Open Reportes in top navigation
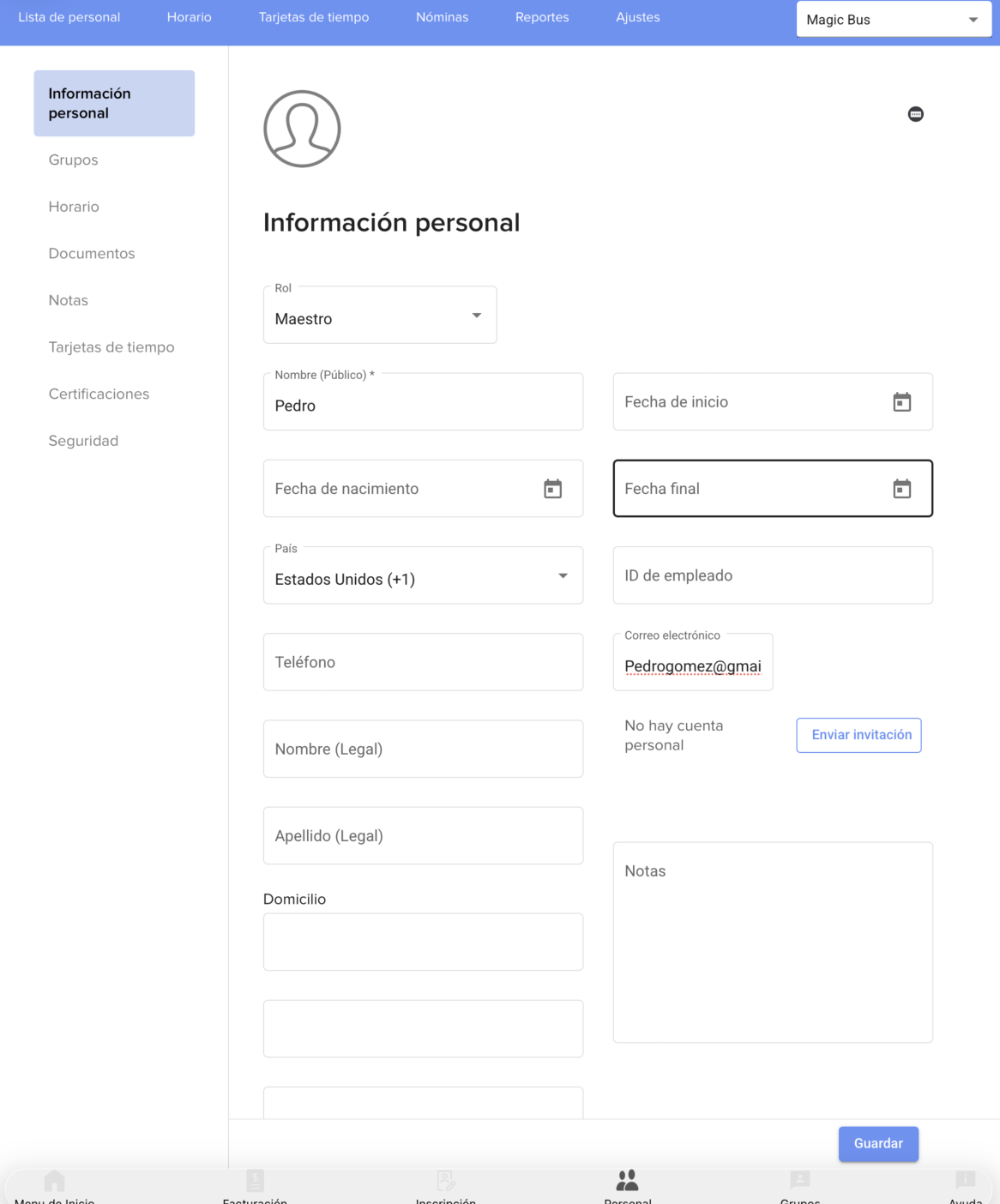This screenshot has width=1000, height=1204. (x=542, y=17)
